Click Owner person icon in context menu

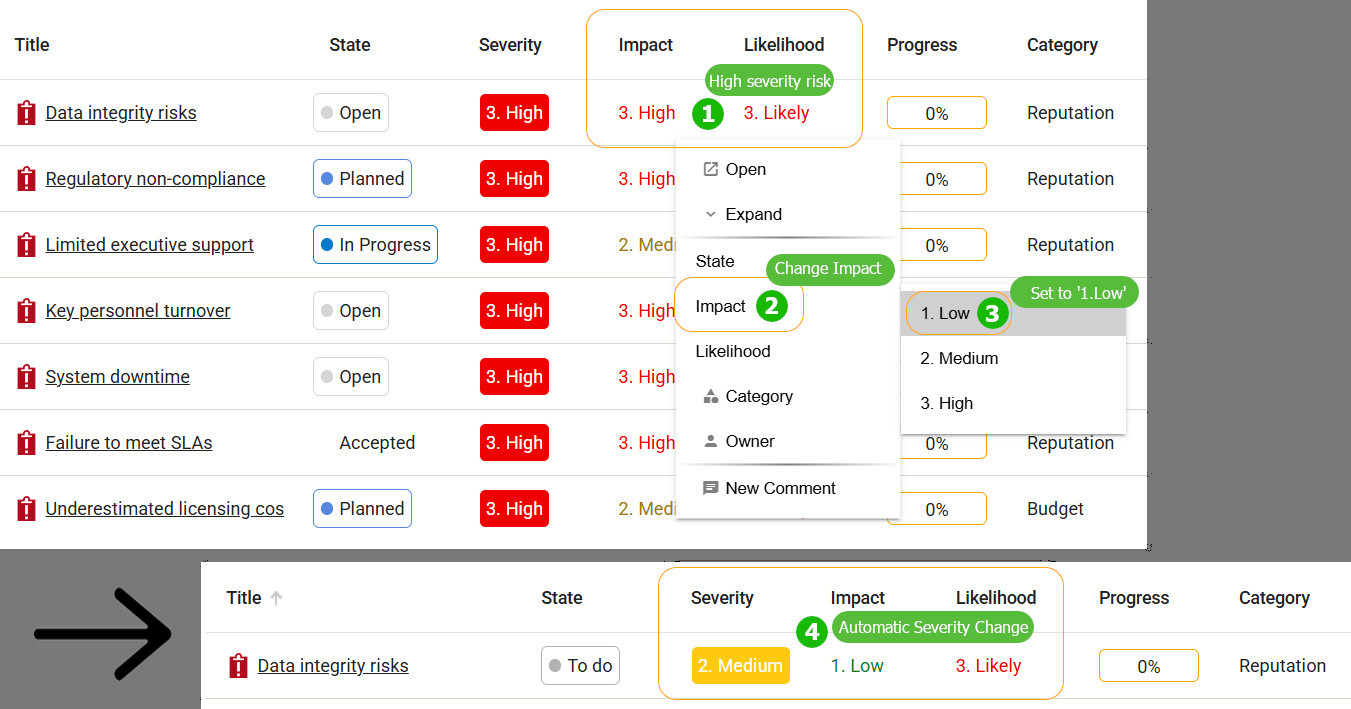point(711,441)
